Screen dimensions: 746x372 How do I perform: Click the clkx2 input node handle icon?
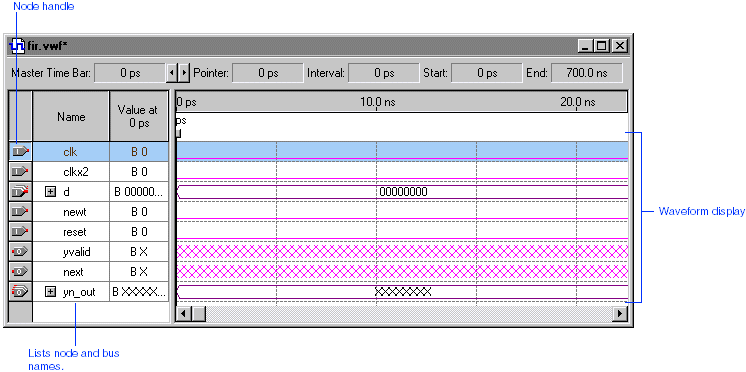click(x=20, y=172)
